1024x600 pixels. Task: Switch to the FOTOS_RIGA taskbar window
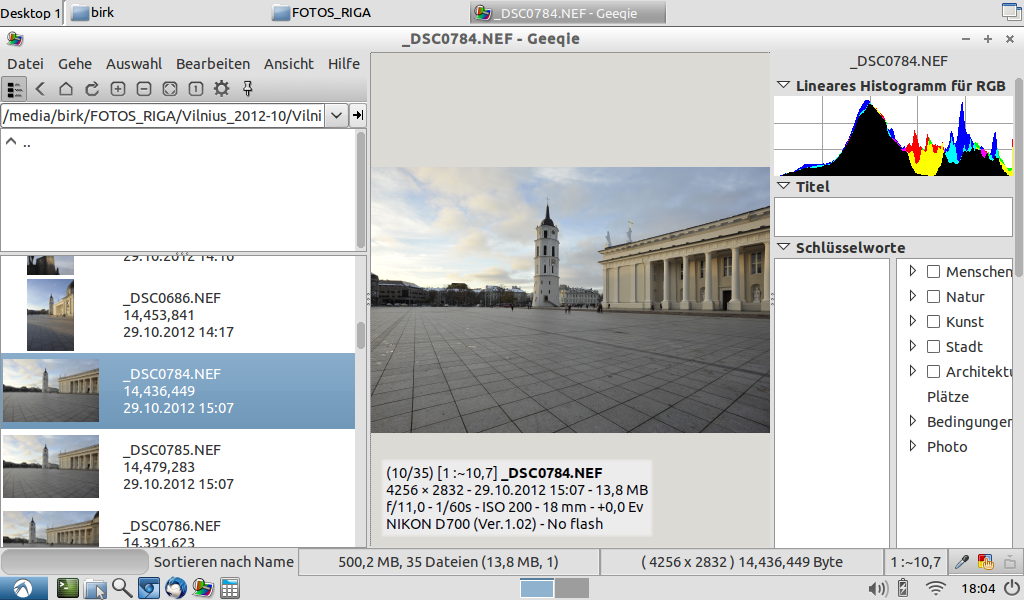367,12
